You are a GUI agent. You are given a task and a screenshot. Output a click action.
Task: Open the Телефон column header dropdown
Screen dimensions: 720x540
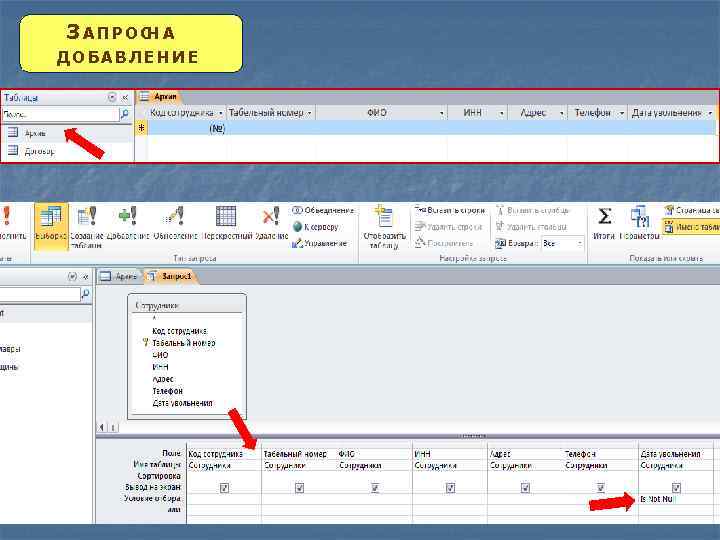622,113
